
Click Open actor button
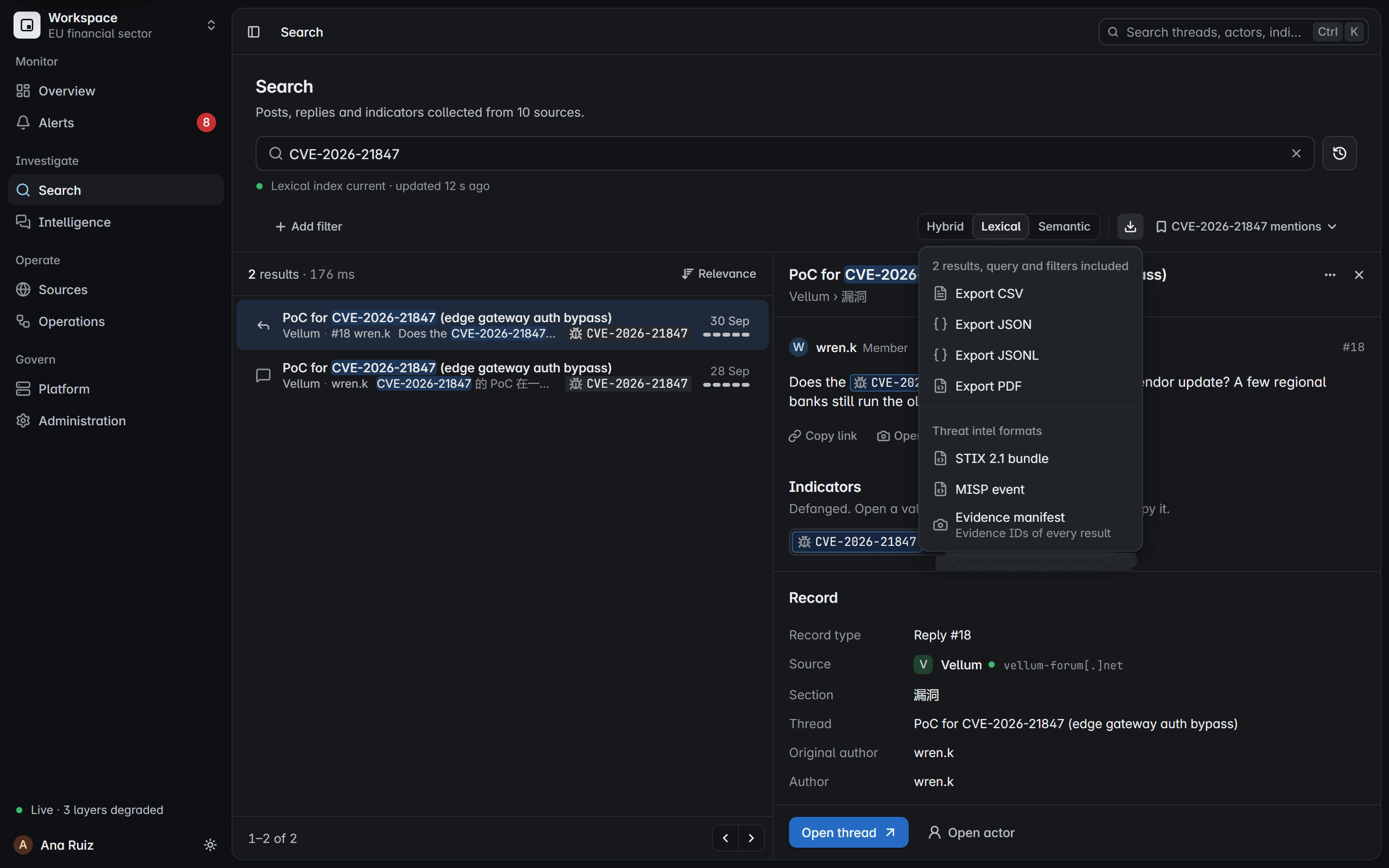point(971,832)
